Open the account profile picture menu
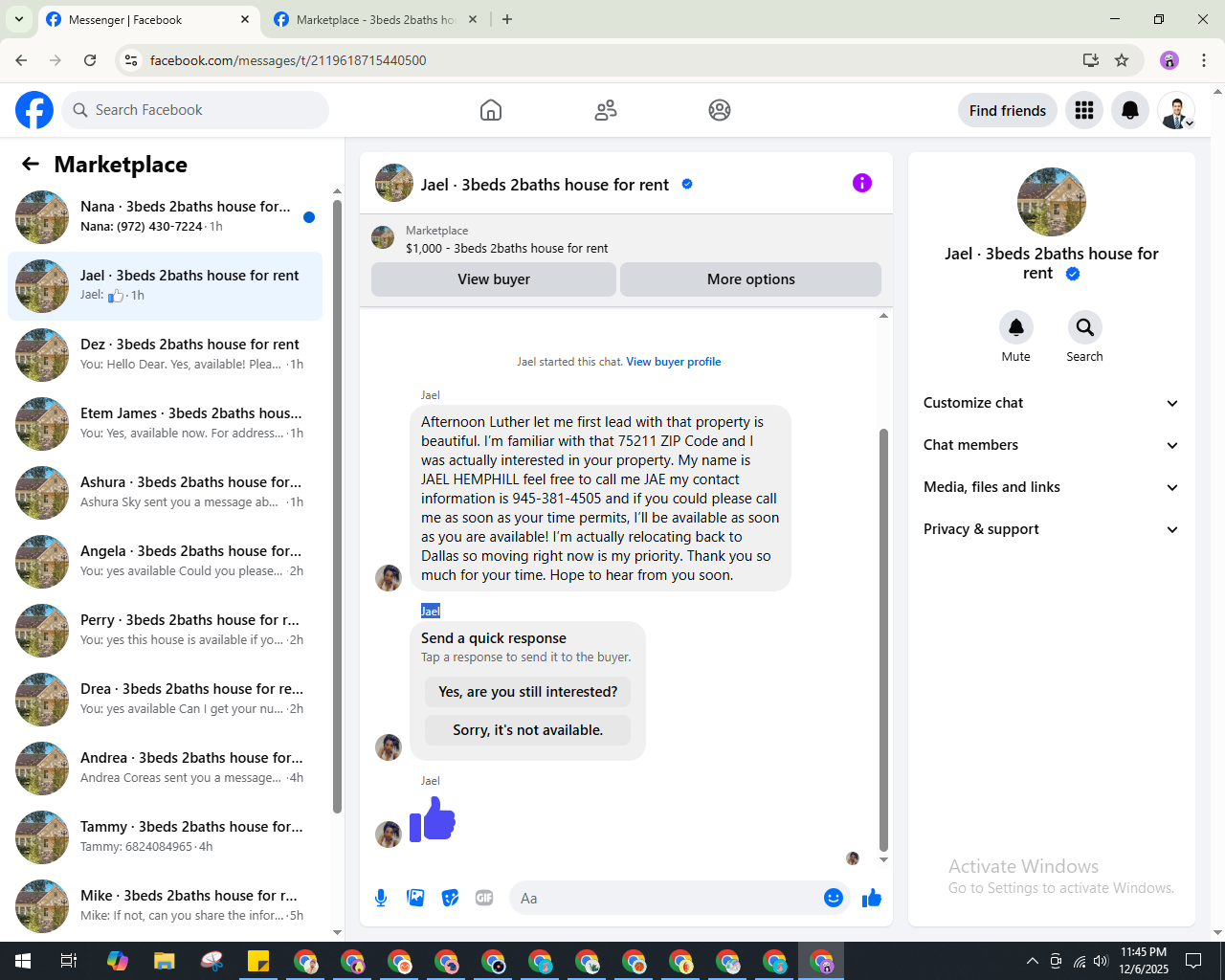The width and height of the screenshot is (1225, 980). click(x=1176, y=110)
